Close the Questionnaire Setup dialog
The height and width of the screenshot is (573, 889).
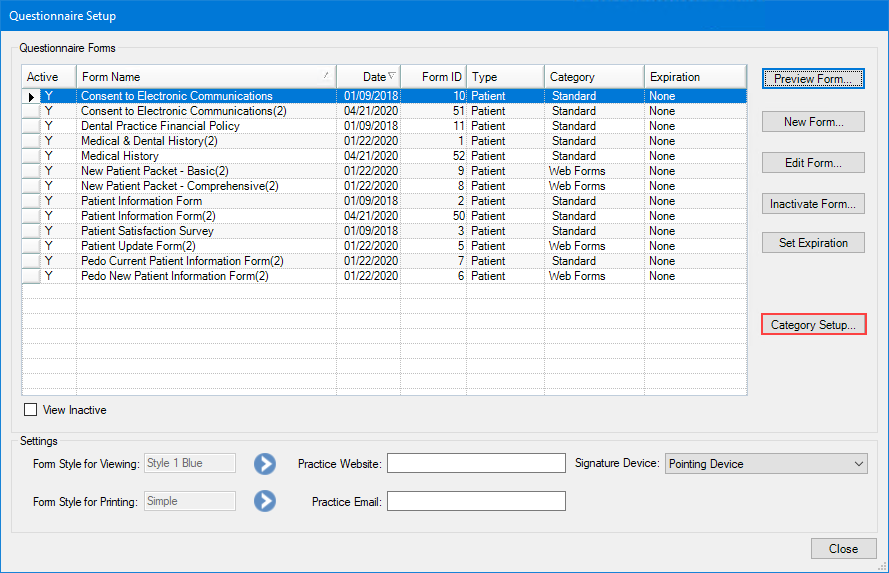coord(843,548)
